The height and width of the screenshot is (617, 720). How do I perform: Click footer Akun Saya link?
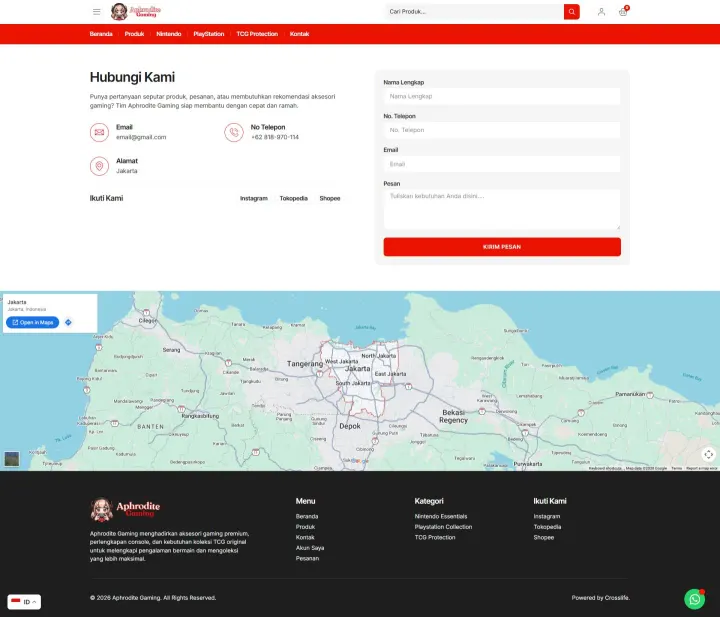pyautogui.click(x=310, y=548)
